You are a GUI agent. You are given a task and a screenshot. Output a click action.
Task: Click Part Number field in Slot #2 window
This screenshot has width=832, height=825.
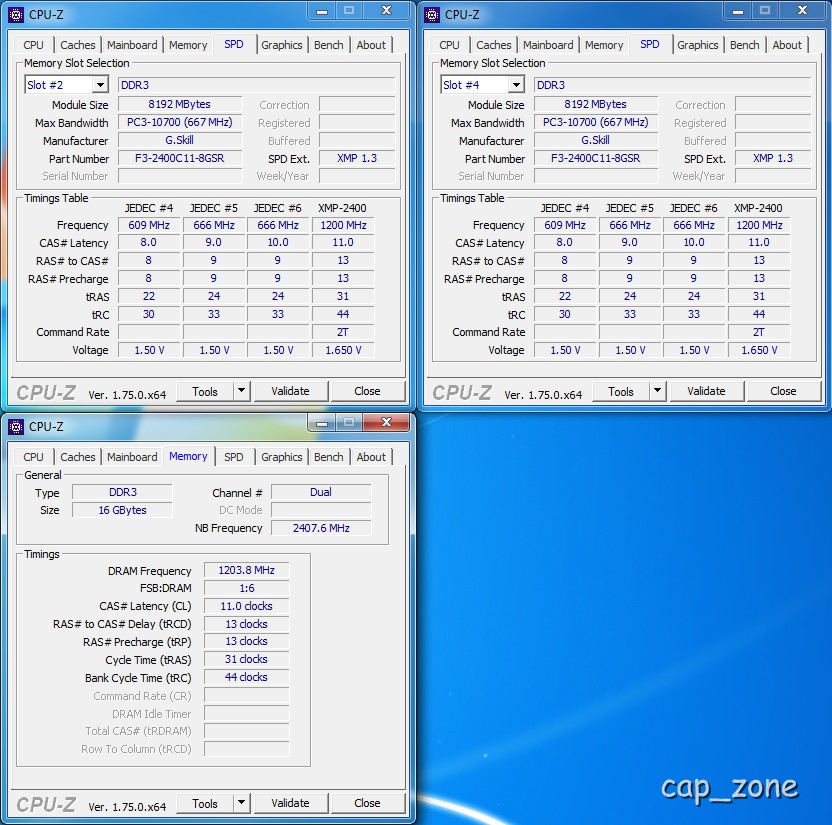point(180,158)
